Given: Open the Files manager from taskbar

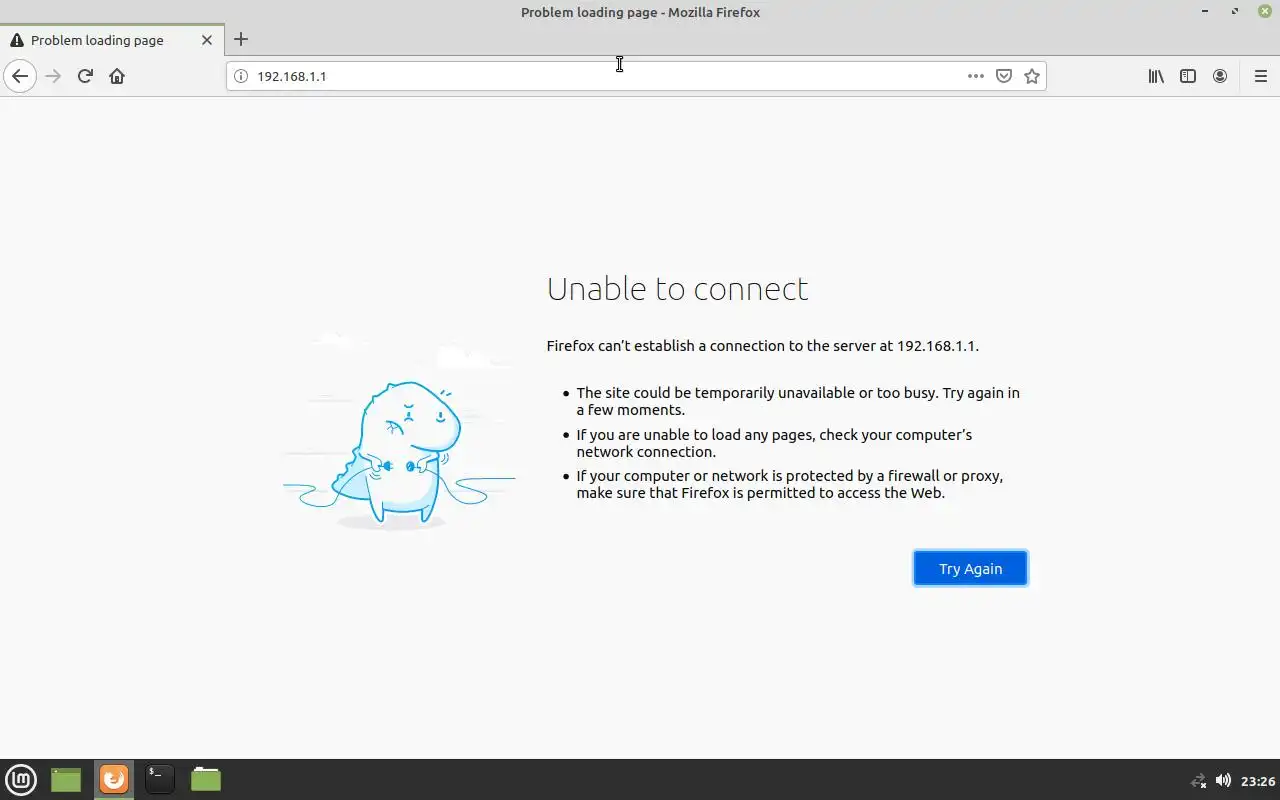Looking at the screenshot, I should (x=206, y=779).
